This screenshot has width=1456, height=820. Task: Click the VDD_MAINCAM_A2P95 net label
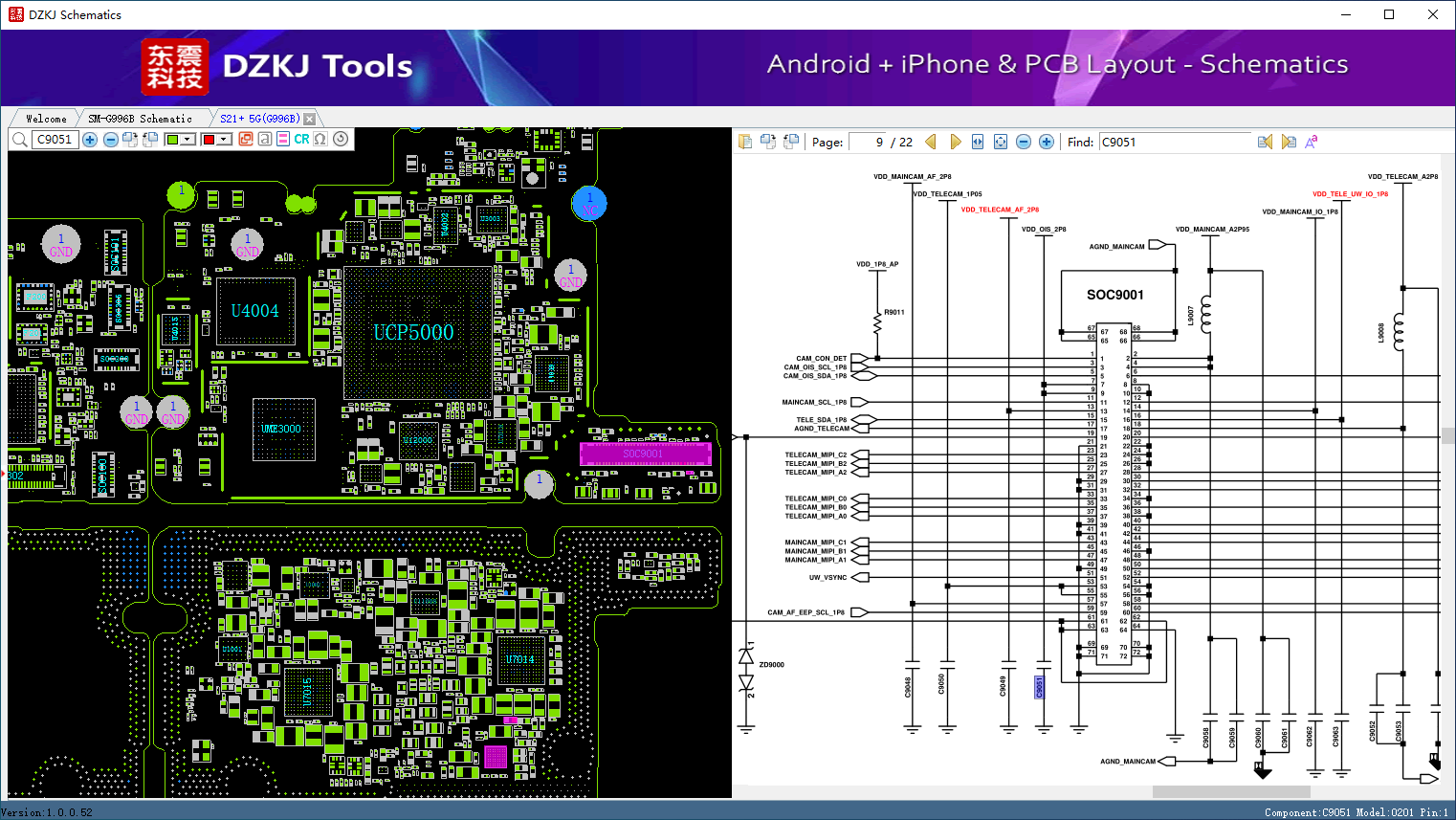[1213, 230]
